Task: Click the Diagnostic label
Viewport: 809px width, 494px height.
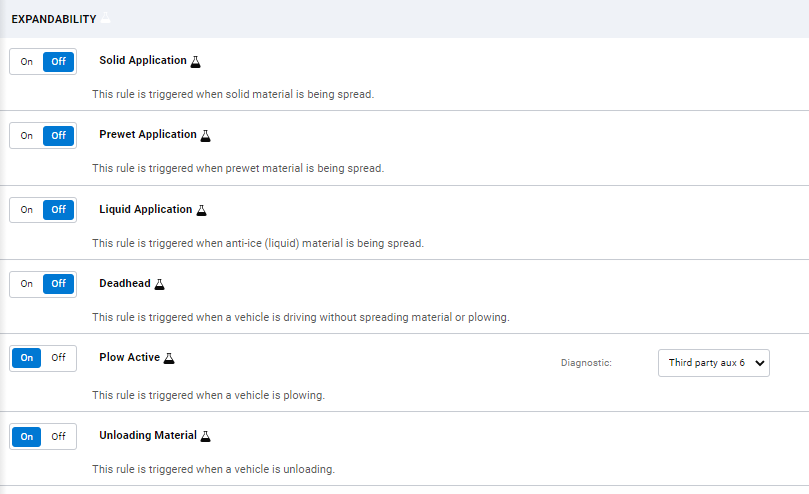Action: [x=586, y=363]
